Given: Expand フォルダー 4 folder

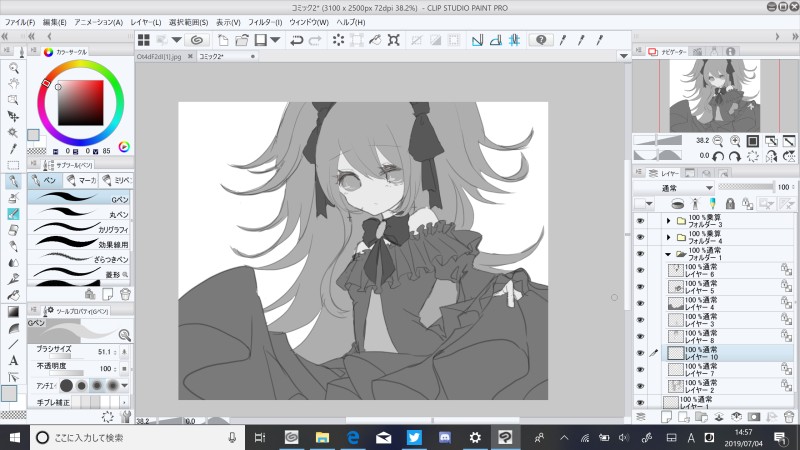Looking at the screenshot, I should [668, 237].
